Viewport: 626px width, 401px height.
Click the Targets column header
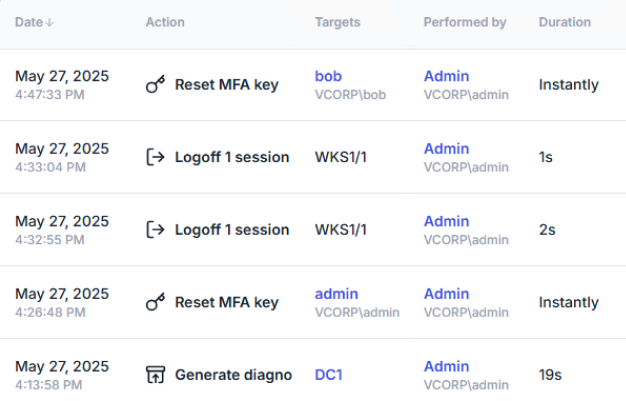337,22
